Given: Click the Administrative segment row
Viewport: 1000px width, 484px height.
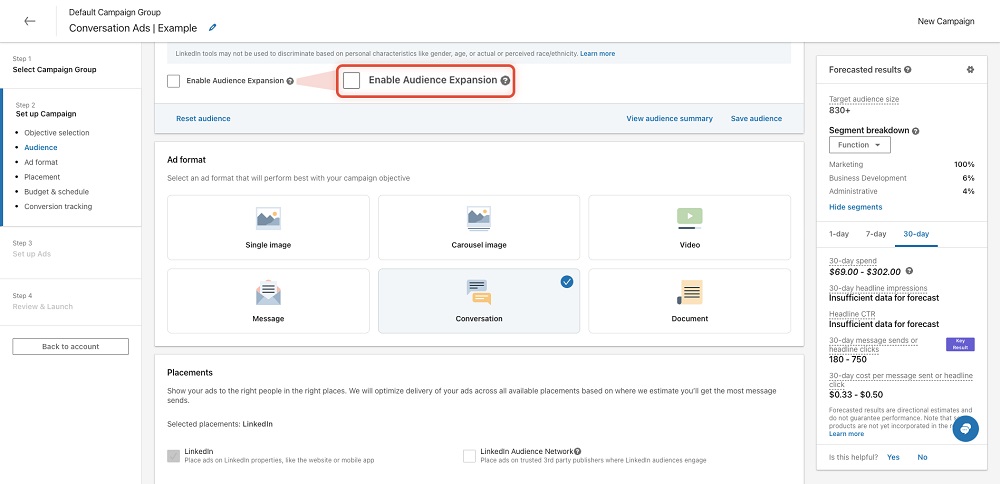Looking at the screenshot, I should coord(901,191).
